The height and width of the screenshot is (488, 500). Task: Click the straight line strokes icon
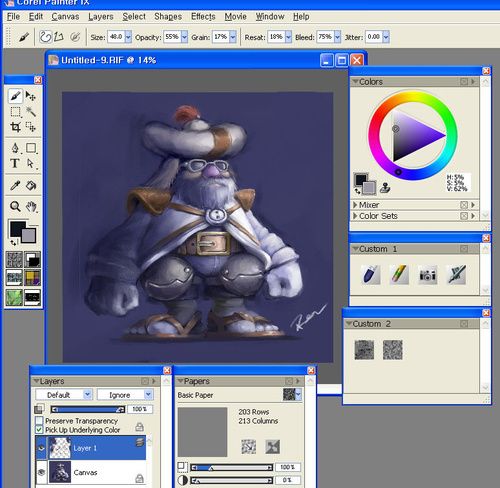coord(59,37)
